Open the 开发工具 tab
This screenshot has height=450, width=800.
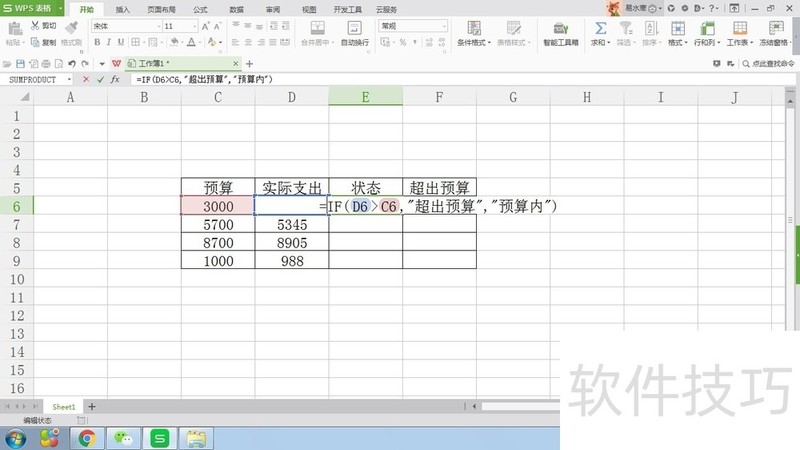[348, 10]
